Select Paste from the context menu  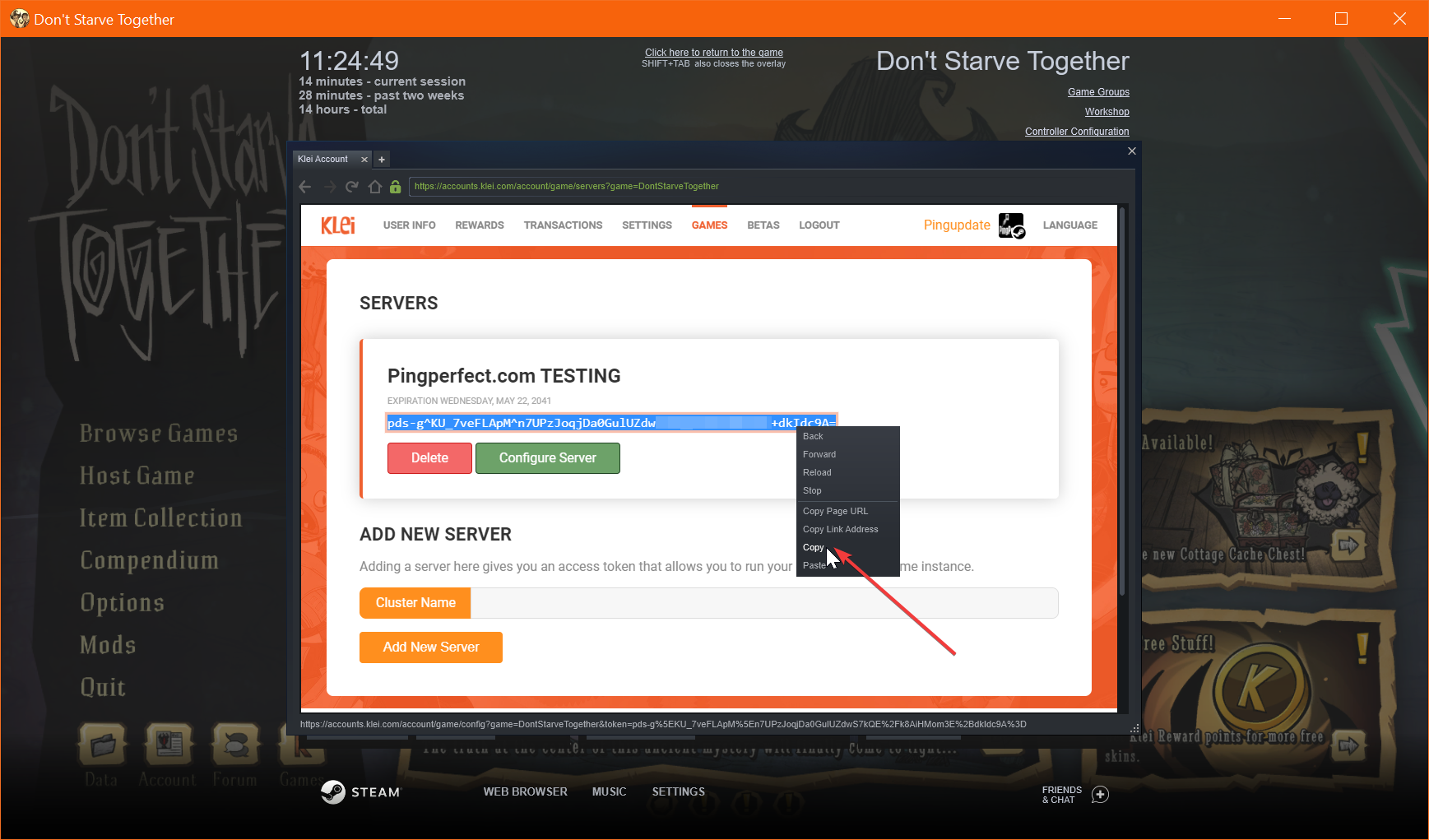tap(814, 566)
